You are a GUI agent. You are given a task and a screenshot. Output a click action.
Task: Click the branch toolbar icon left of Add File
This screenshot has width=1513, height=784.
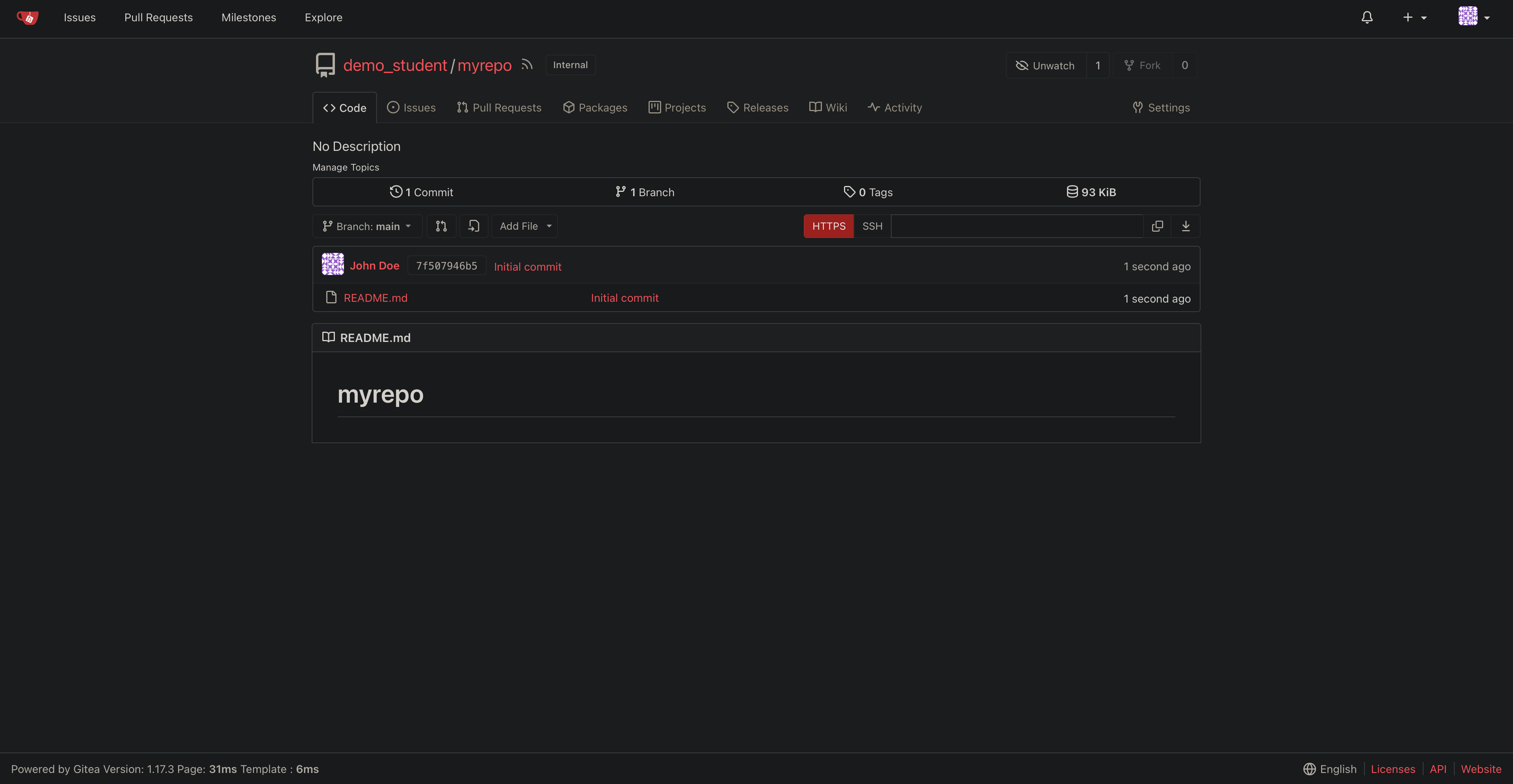(473, 226)
